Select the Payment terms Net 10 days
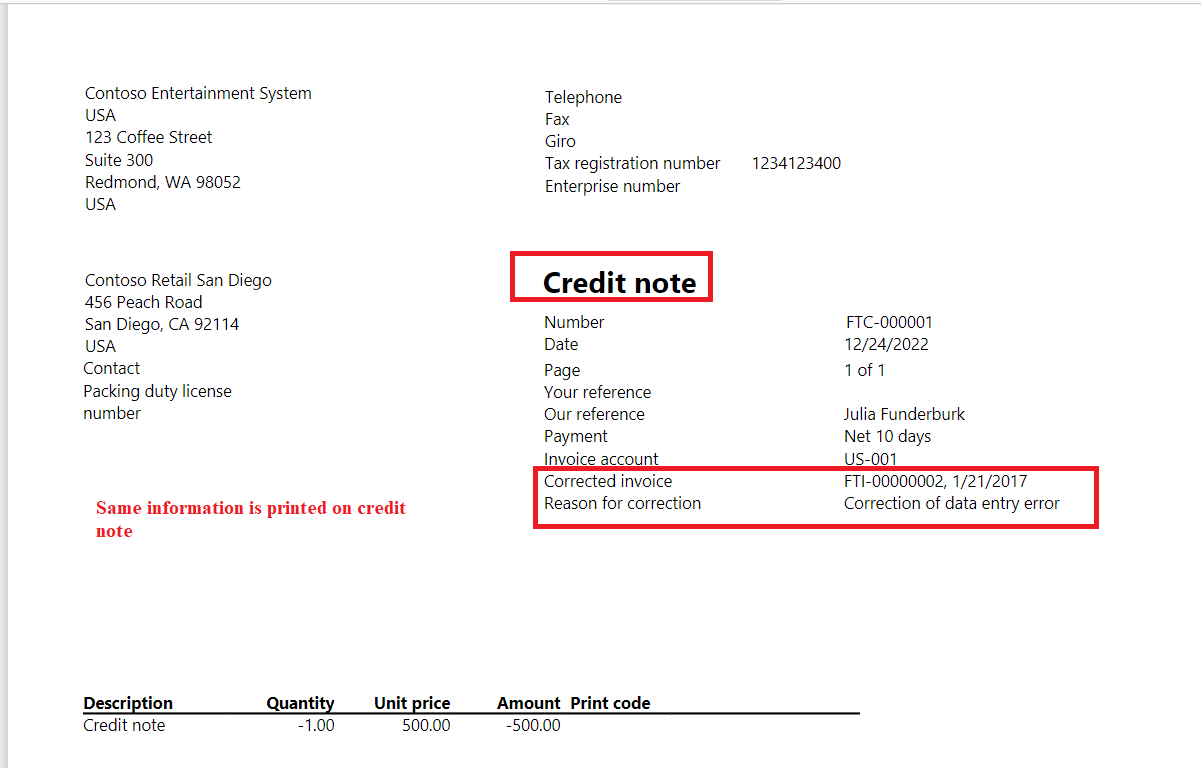1201x768 pixels. click(x=887, y=436)
